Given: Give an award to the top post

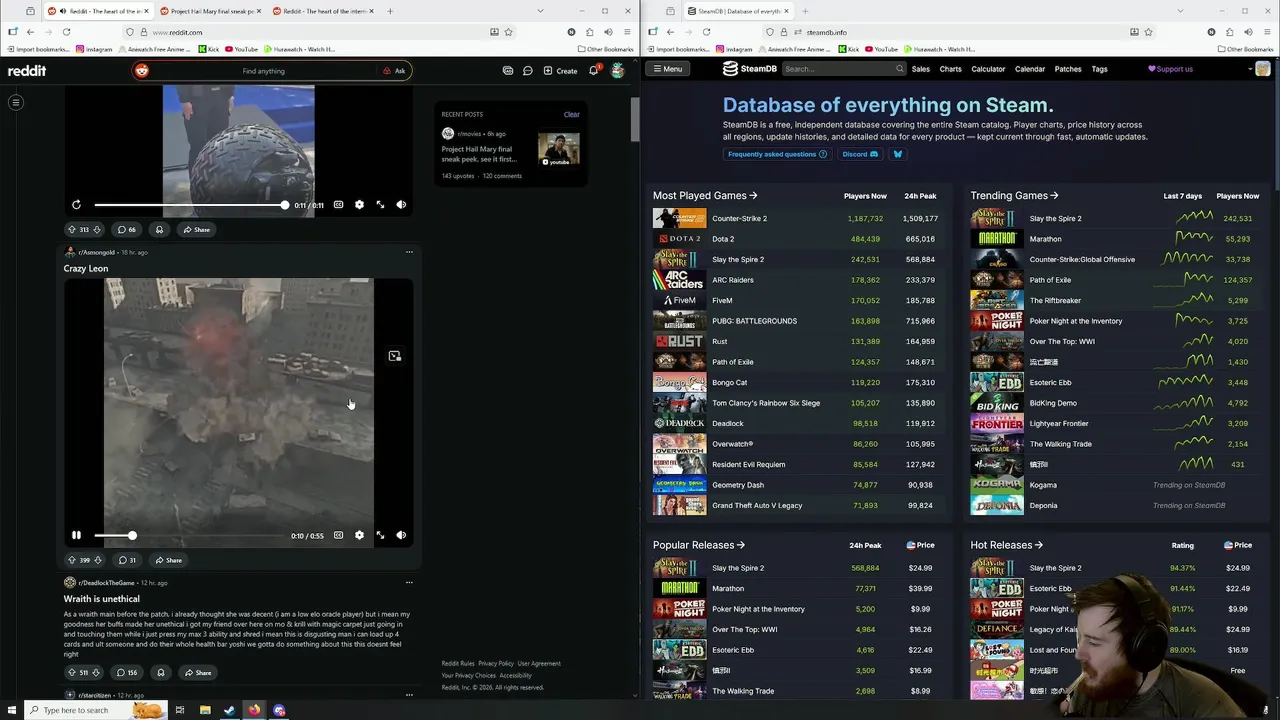Looking at the screenshot, I should pyautogui.click(x=159, y=230).
